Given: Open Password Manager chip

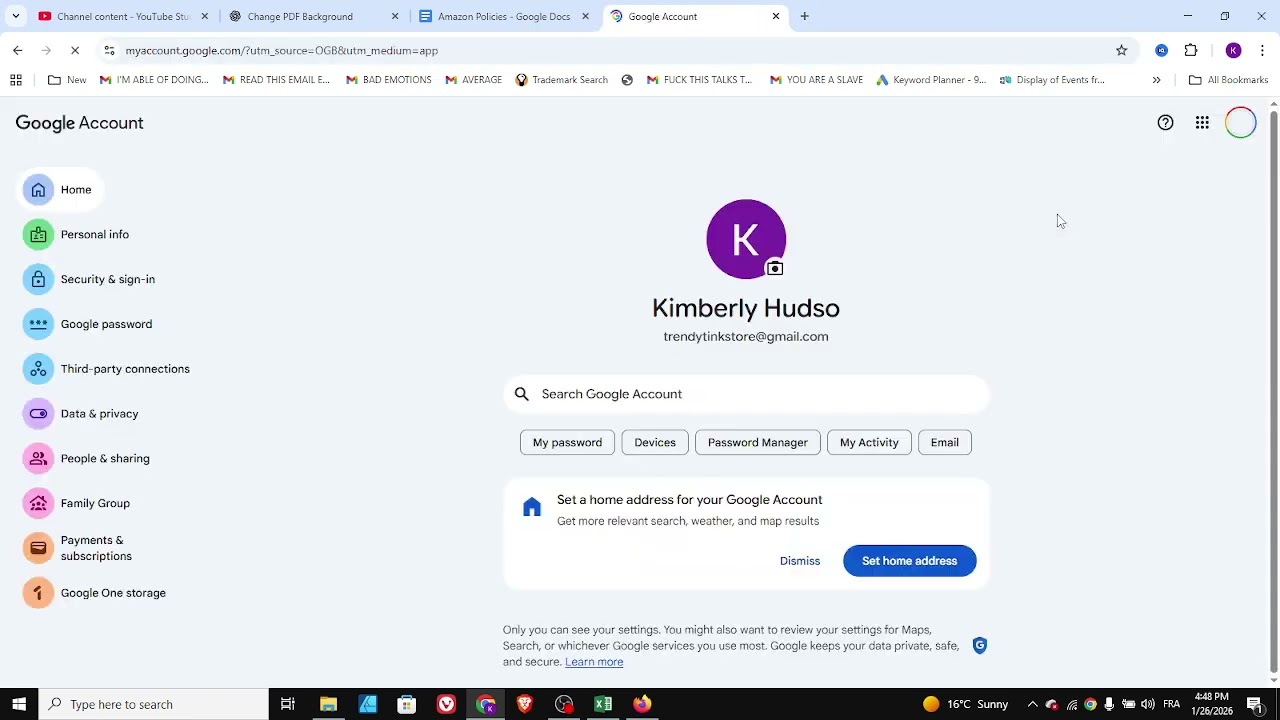Looking at the screenshot, I should pos(758,442).
